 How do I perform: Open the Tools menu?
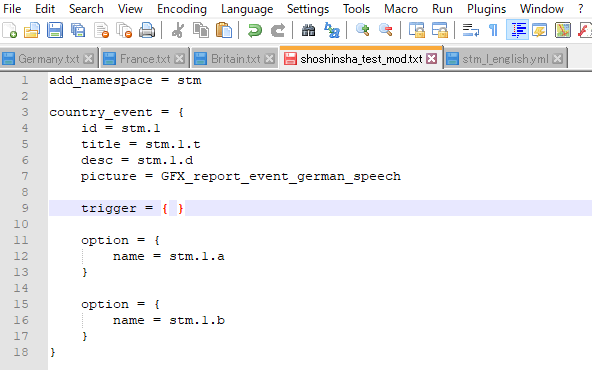[x=356, y=9]
